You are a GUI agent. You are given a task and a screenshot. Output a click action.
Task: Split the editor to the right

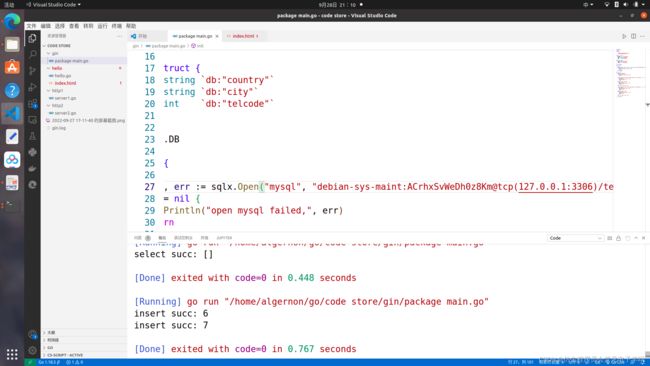[x=633, y=36]
